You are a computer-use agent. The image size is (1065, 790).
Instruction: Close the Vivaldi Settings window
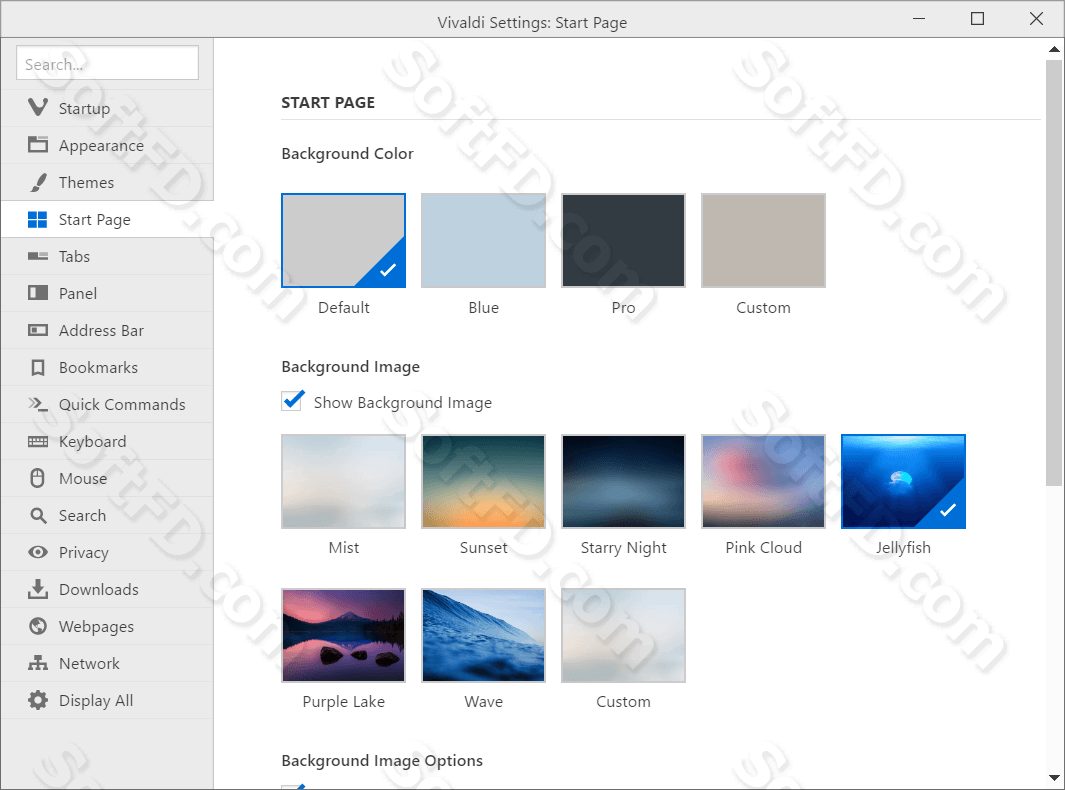pyautogui.click(x=1036, y=19)
